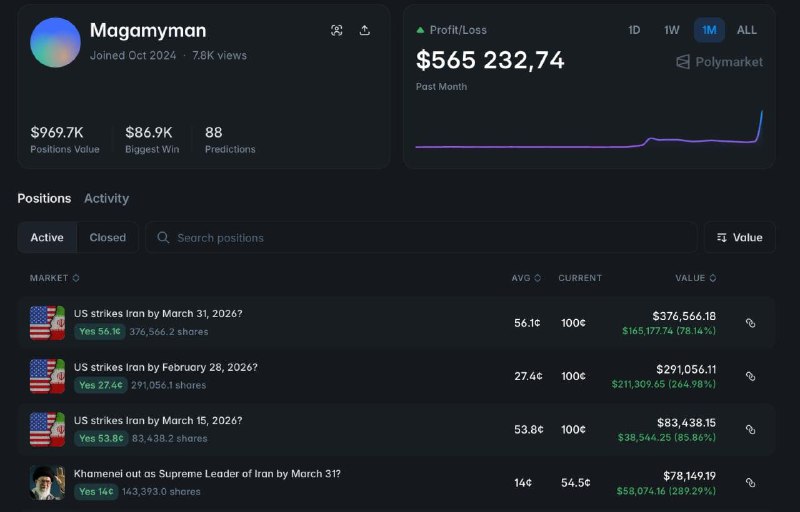Copy link for Khamenei out position row
Screen dimensions: 800x512
(x=750, y=483)
